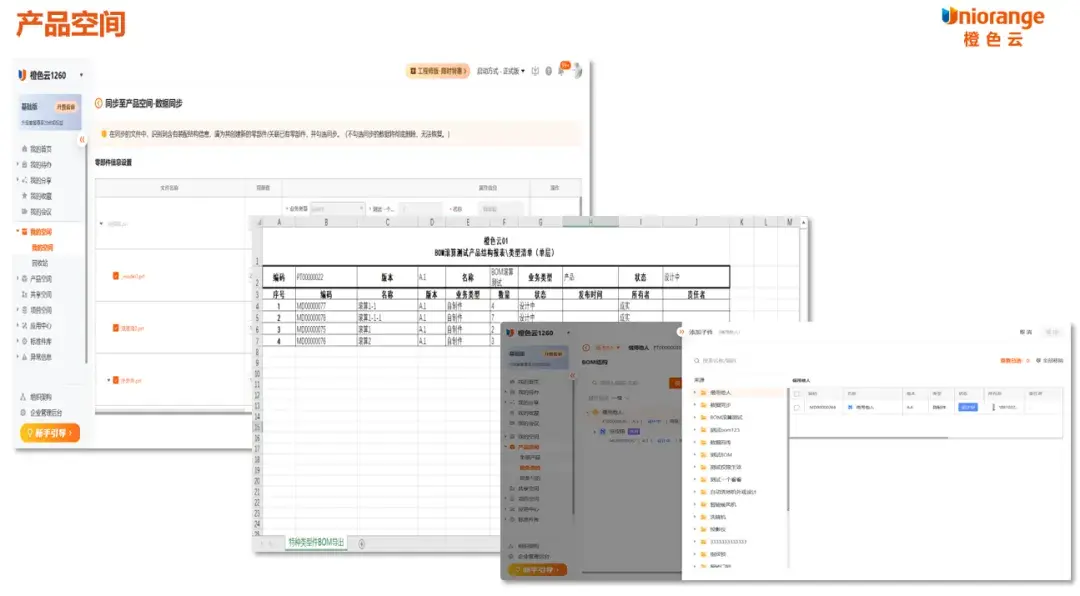Click the 橙色云1260 logo in the sidebar
Viewport: 1080px width, 596px height.
[x=43, y=75]
